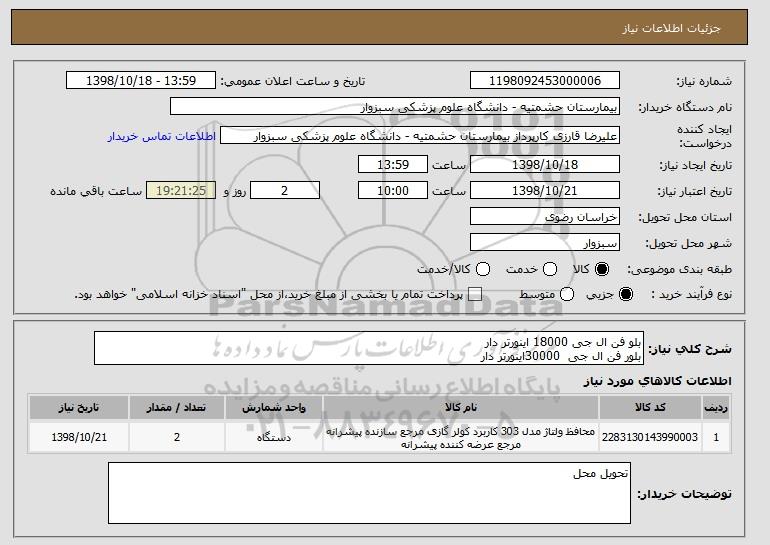Click the public announcement date field

141,81
